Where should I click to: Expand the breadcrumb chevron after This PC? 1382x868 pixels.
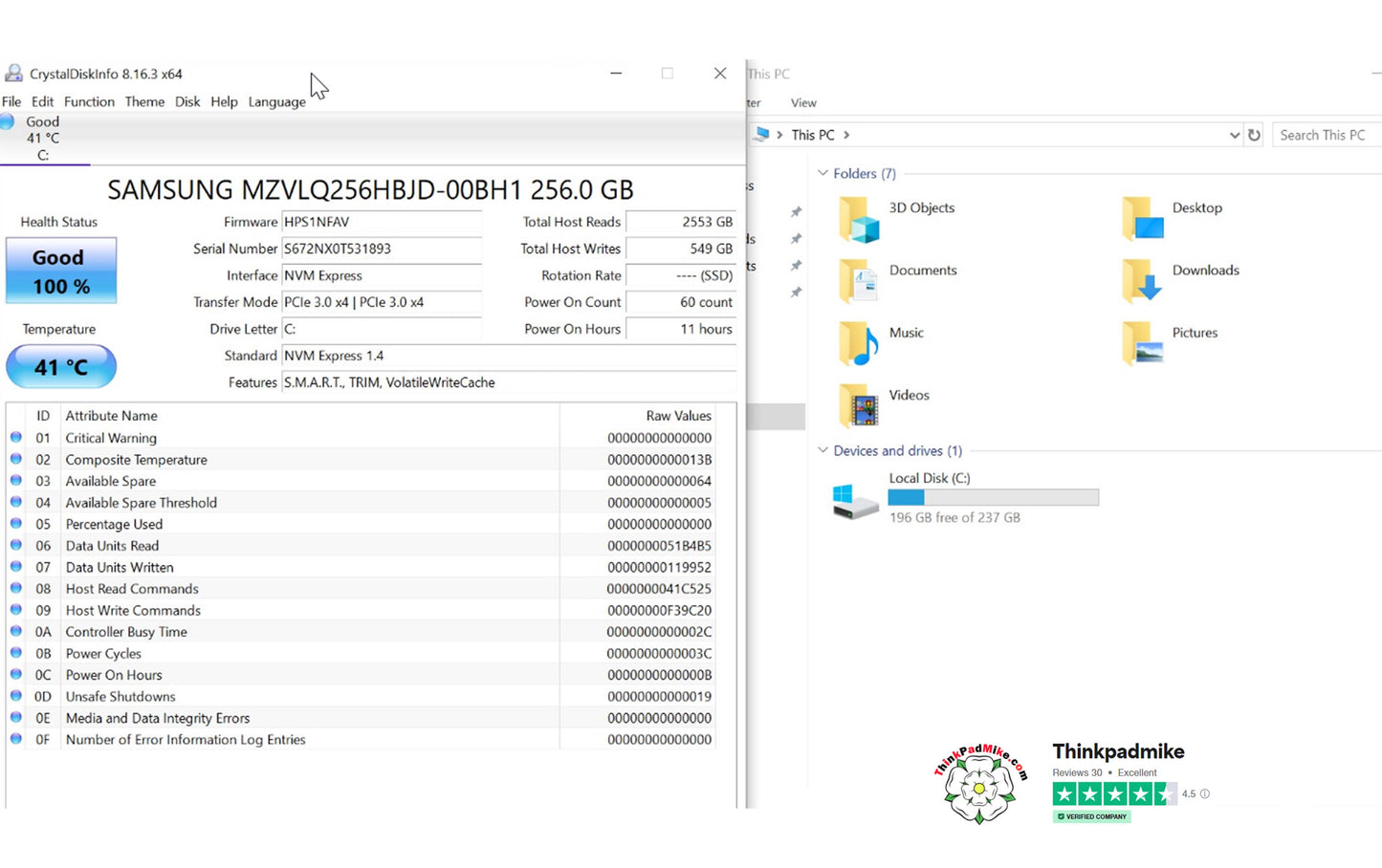coord(846,135)
